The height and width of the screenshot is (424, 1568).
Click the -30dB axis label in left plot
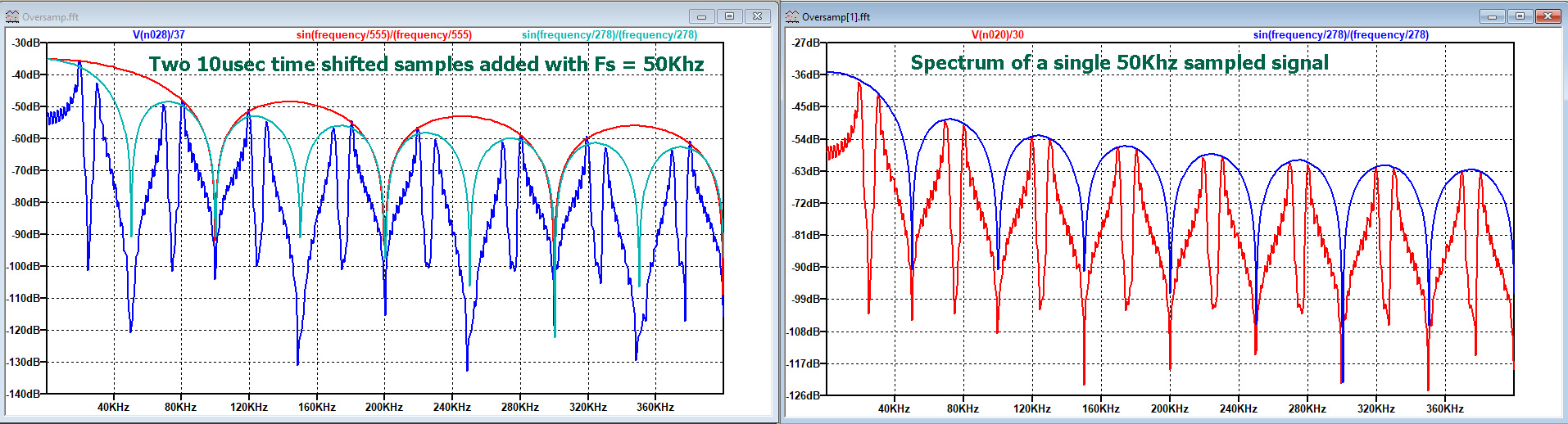point(25,43)
